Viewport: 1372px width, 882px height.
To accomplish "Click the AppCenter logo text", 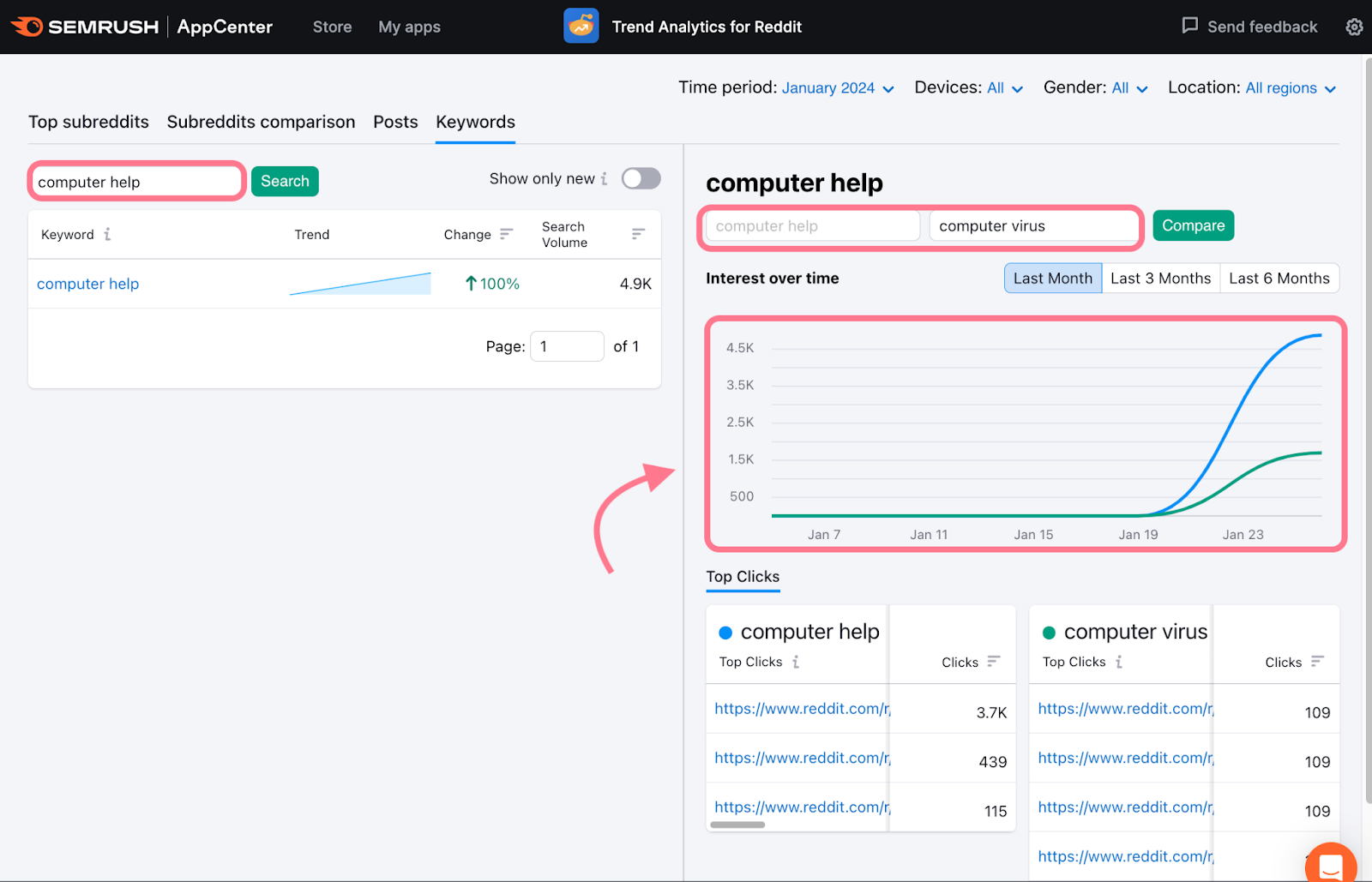I will coord(225,27).
